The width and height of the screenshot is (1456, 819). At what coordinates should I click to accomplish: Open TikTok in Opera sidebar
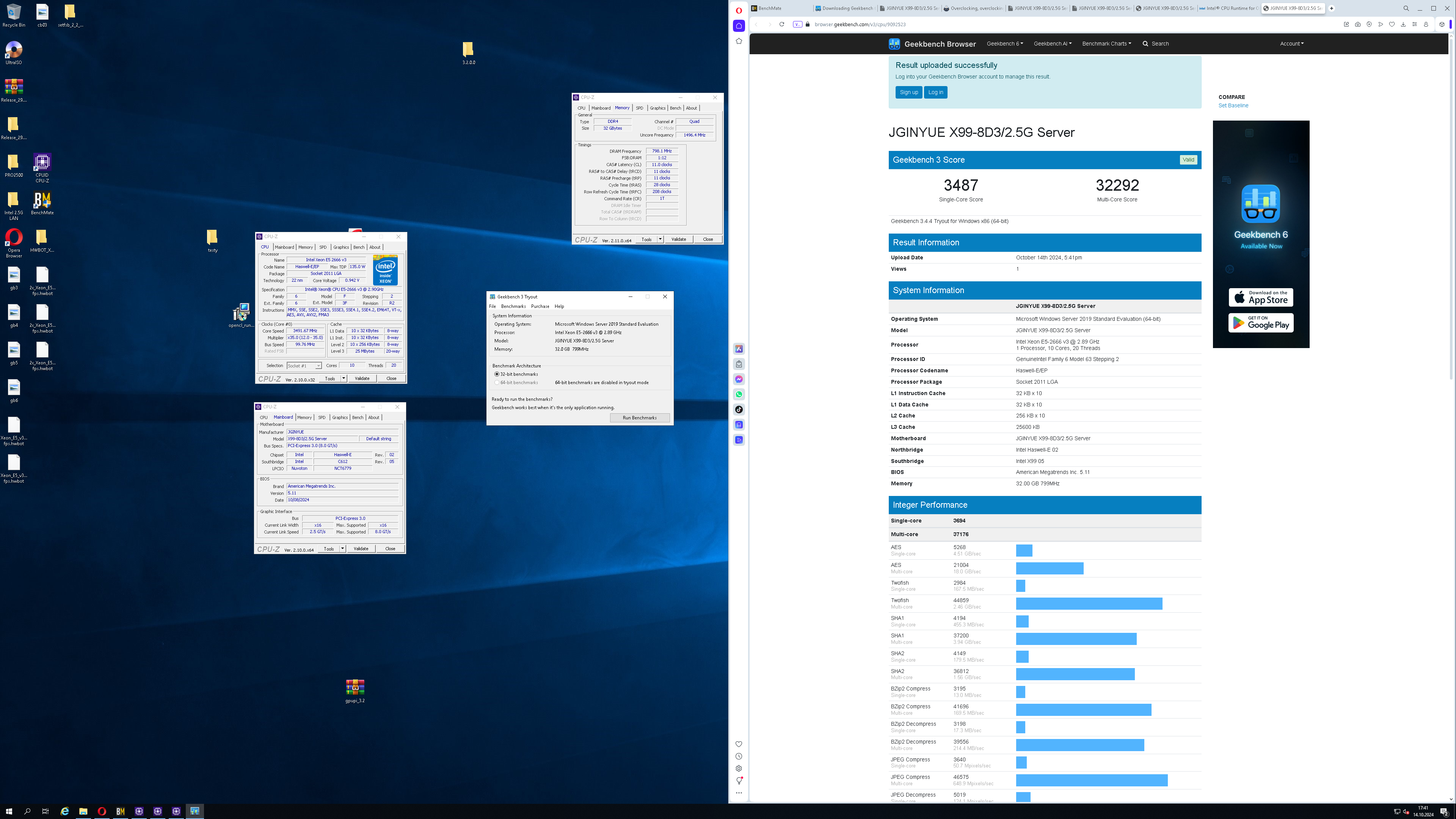pyautogui.click(x=739, y=410)
